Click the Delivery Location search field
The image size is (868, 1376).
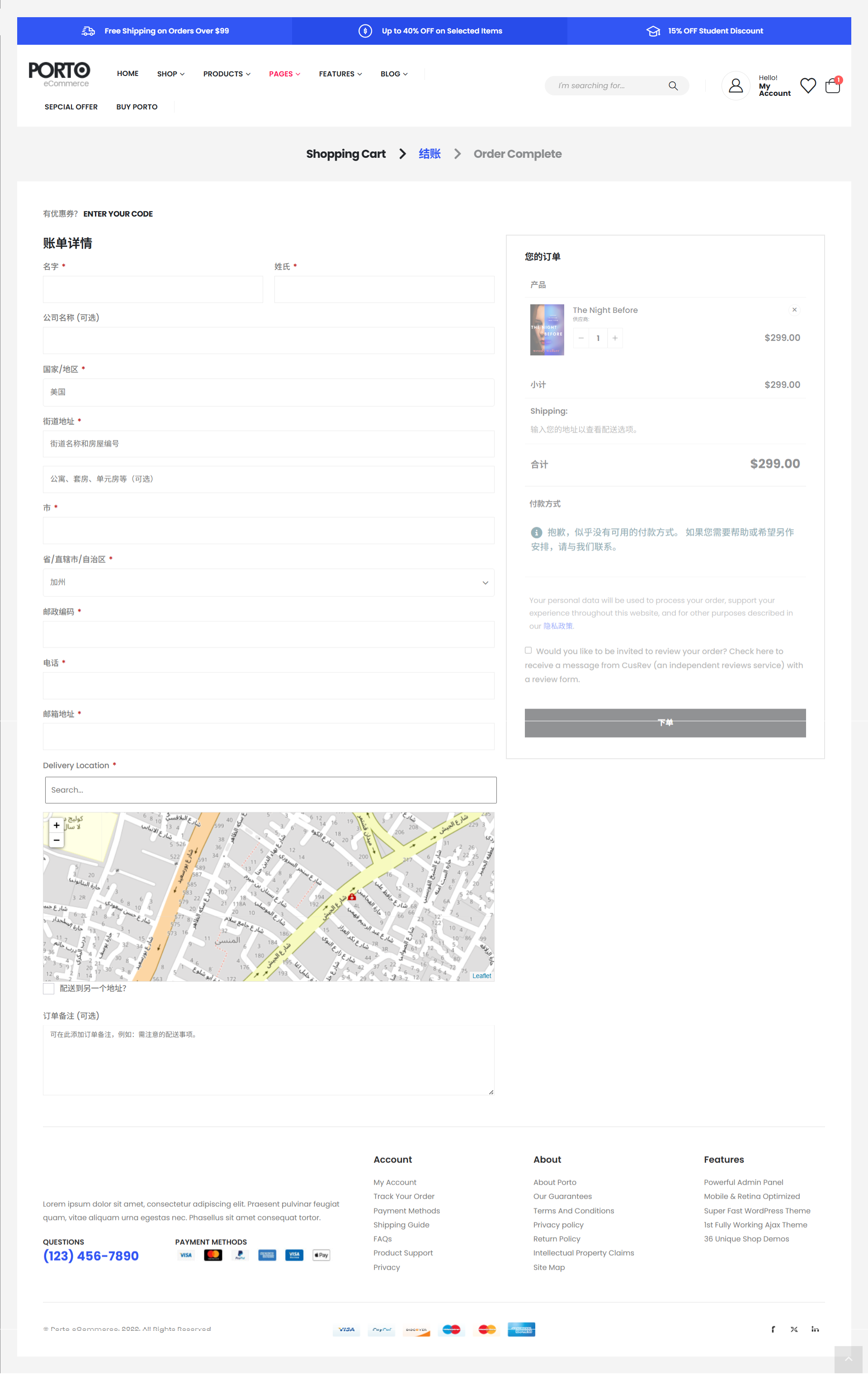coord(270,790)
